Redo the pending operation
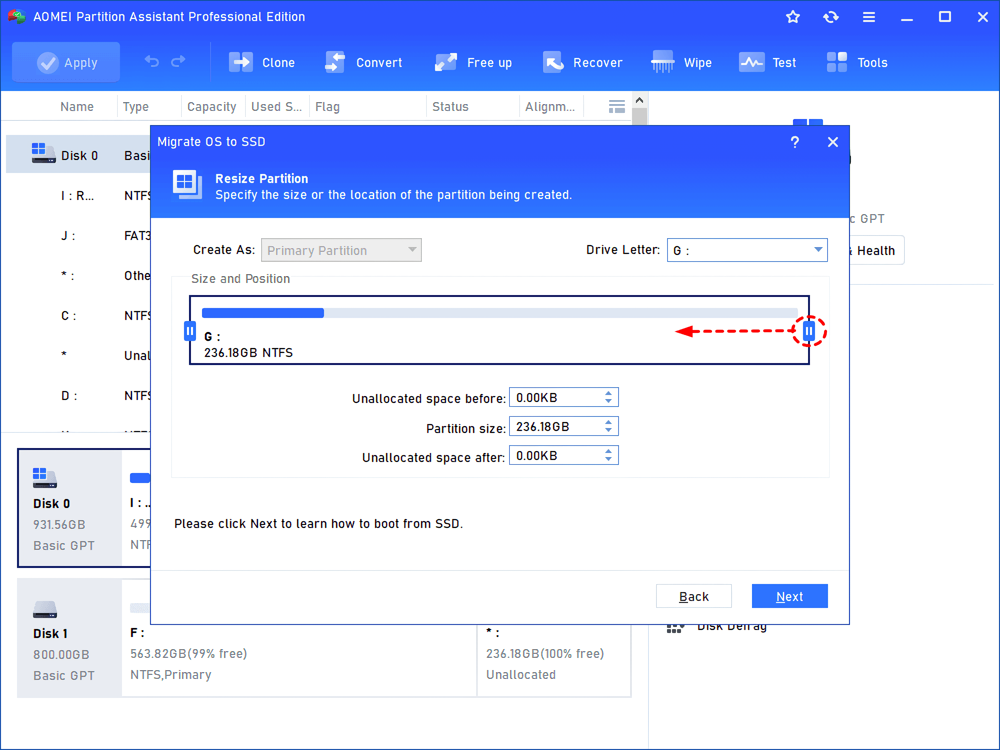This screenshot has width=1000, height=750. 178,61
